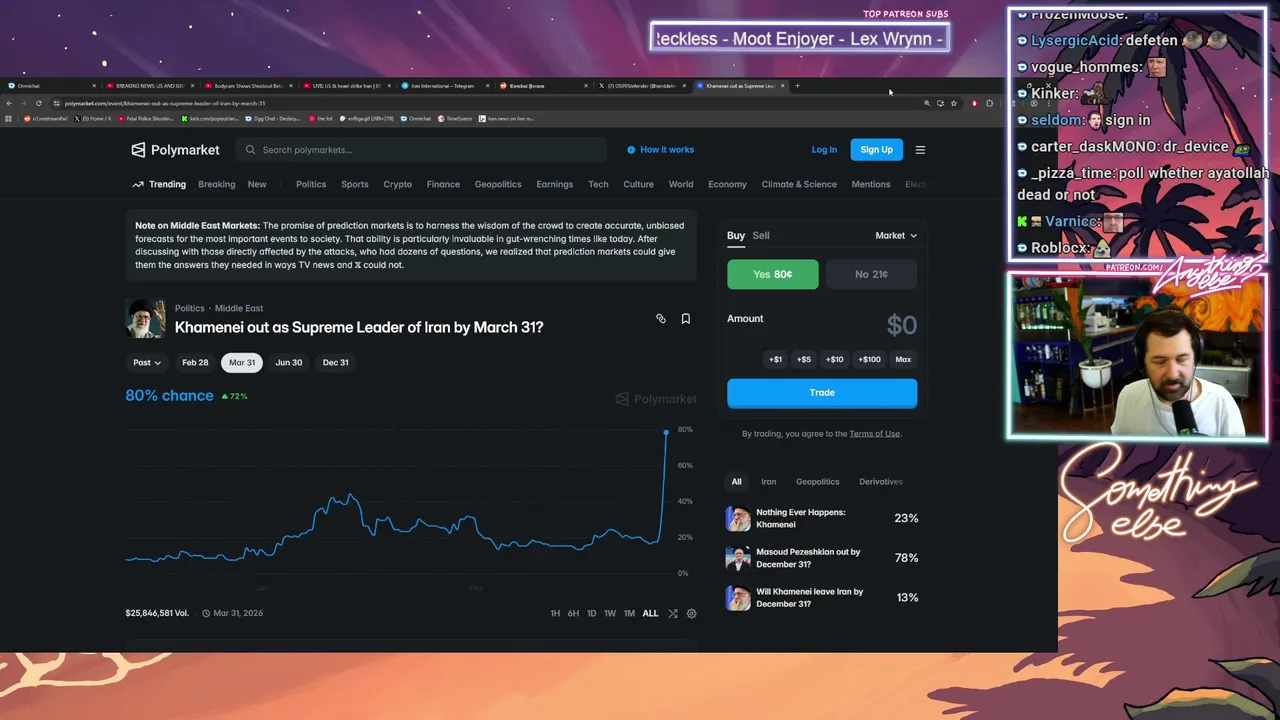1280x720 pixels.
Task: Filter related markets by Derivatives
Action: [881, 482]
